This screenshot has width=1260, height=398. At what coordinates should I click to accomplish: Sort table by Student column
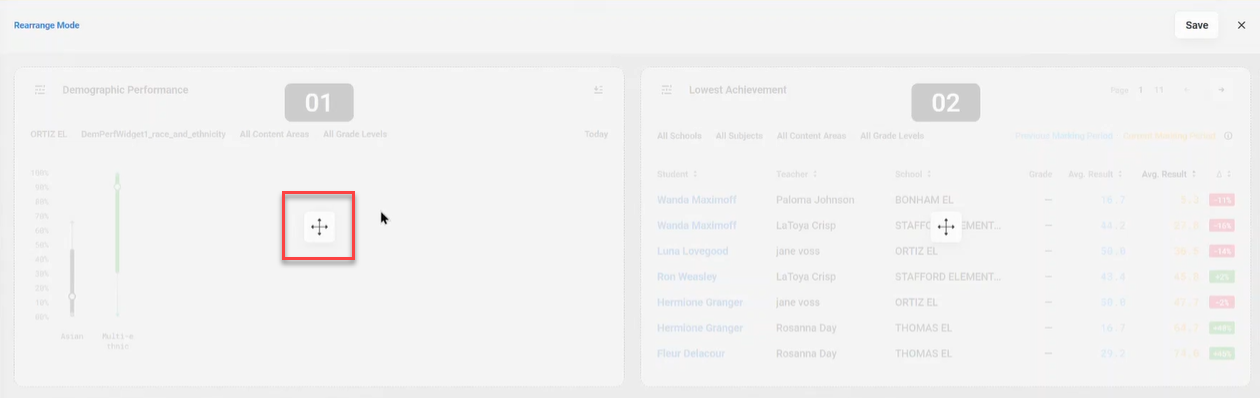(677, 174)
